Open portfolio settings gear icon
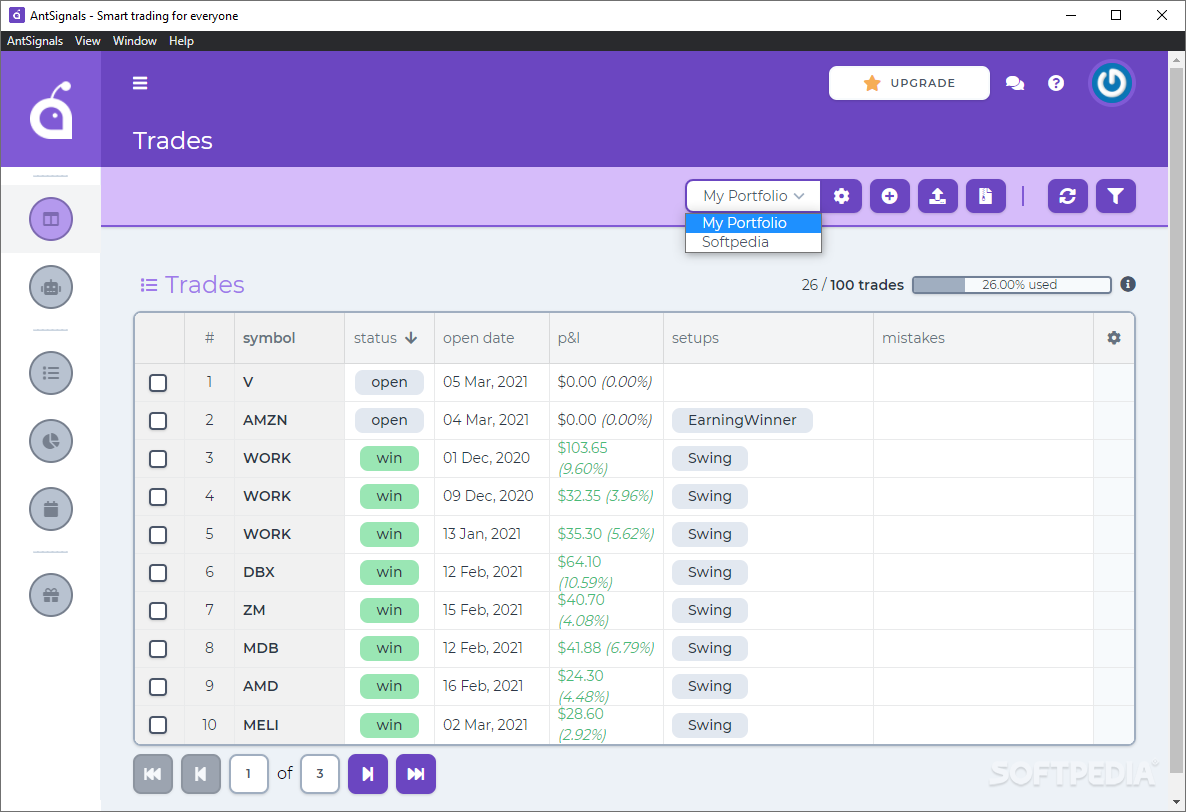Image resolution: width=1186 pixels, height=812 pixels. [841, 197]
